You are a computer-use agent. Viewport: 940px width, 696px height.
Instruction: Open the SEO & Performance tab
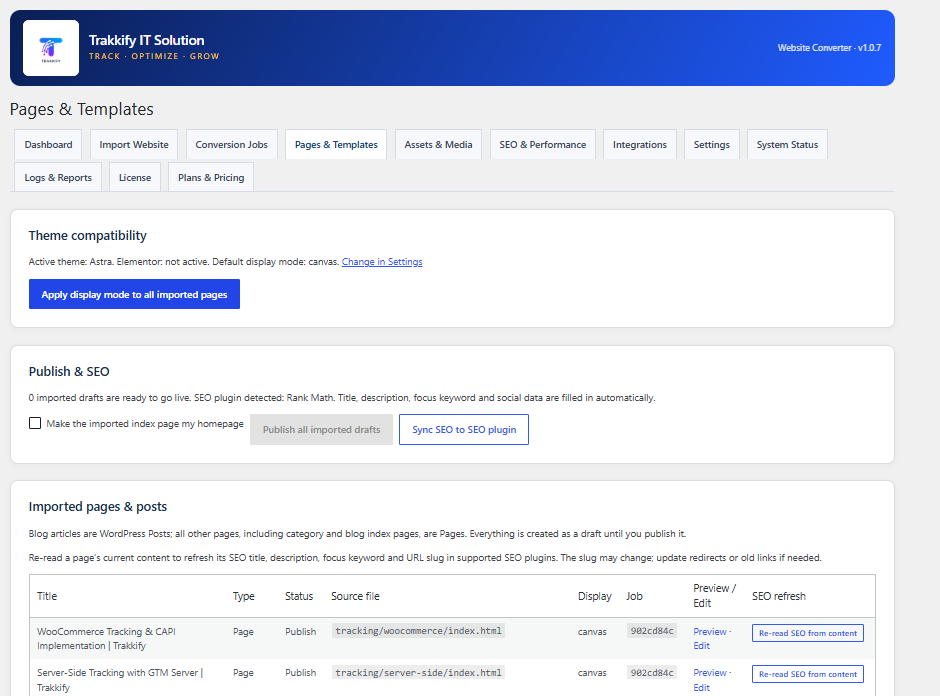pos(543,144)
